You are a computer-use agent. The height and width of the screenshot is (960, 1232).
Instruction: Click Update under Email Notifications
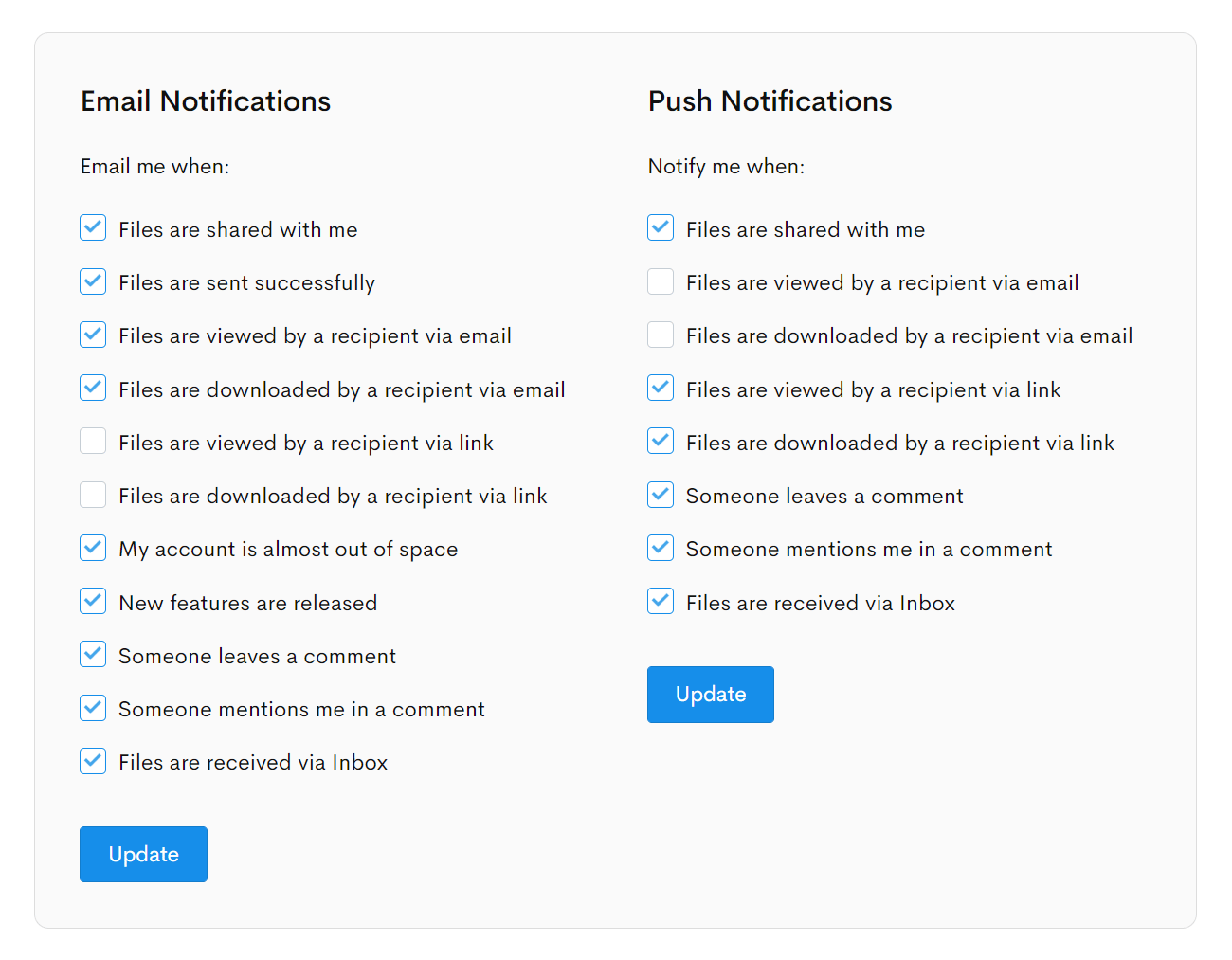point(143,854)
